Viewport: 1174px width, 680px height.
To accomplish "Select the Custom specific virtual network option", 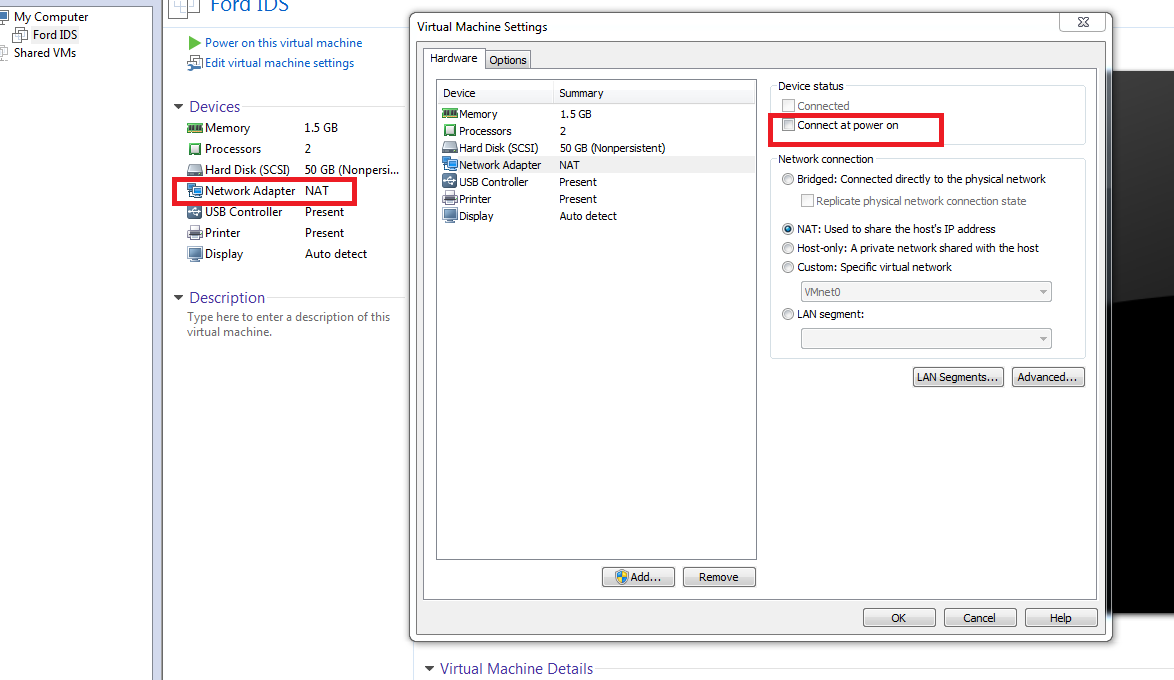I will pos(788,267).
